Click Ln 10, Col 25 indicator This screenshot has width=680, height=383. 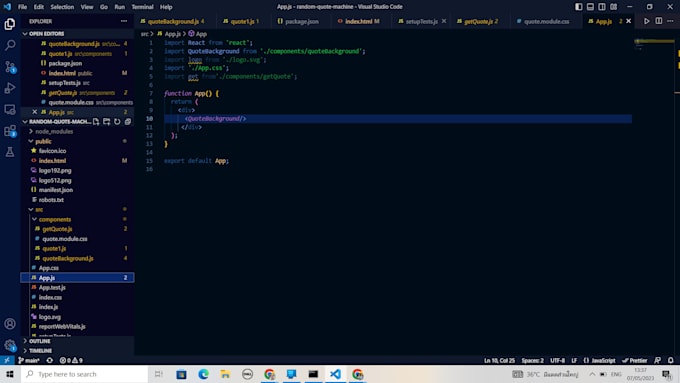click(499, 360)
